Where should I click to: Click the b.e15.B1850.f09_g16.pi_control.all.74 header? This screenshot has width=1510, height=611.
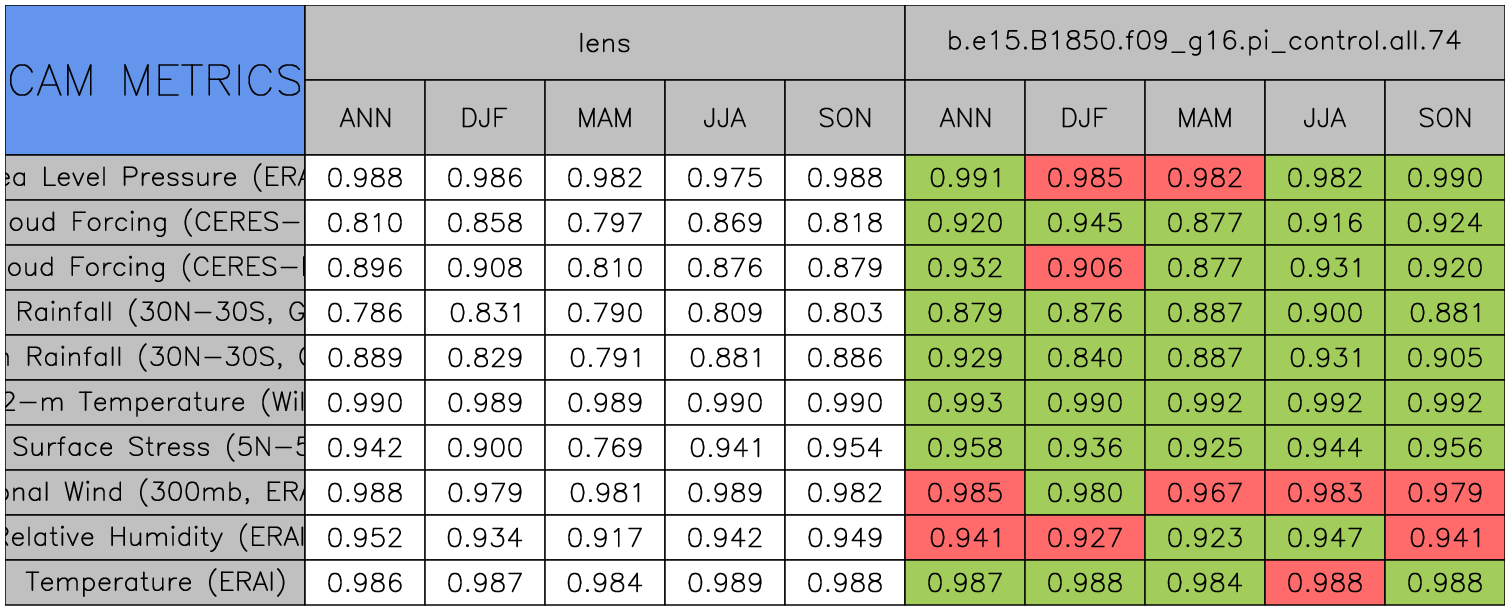pos(1204,42)
